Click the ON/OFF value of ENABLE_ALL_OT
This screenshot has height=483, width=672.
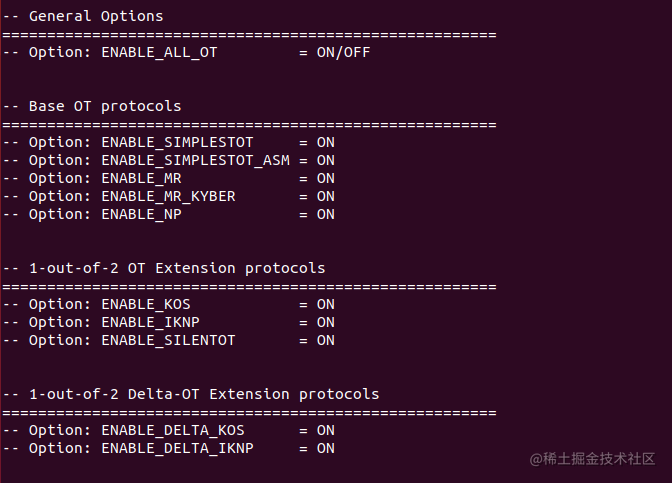343,52
